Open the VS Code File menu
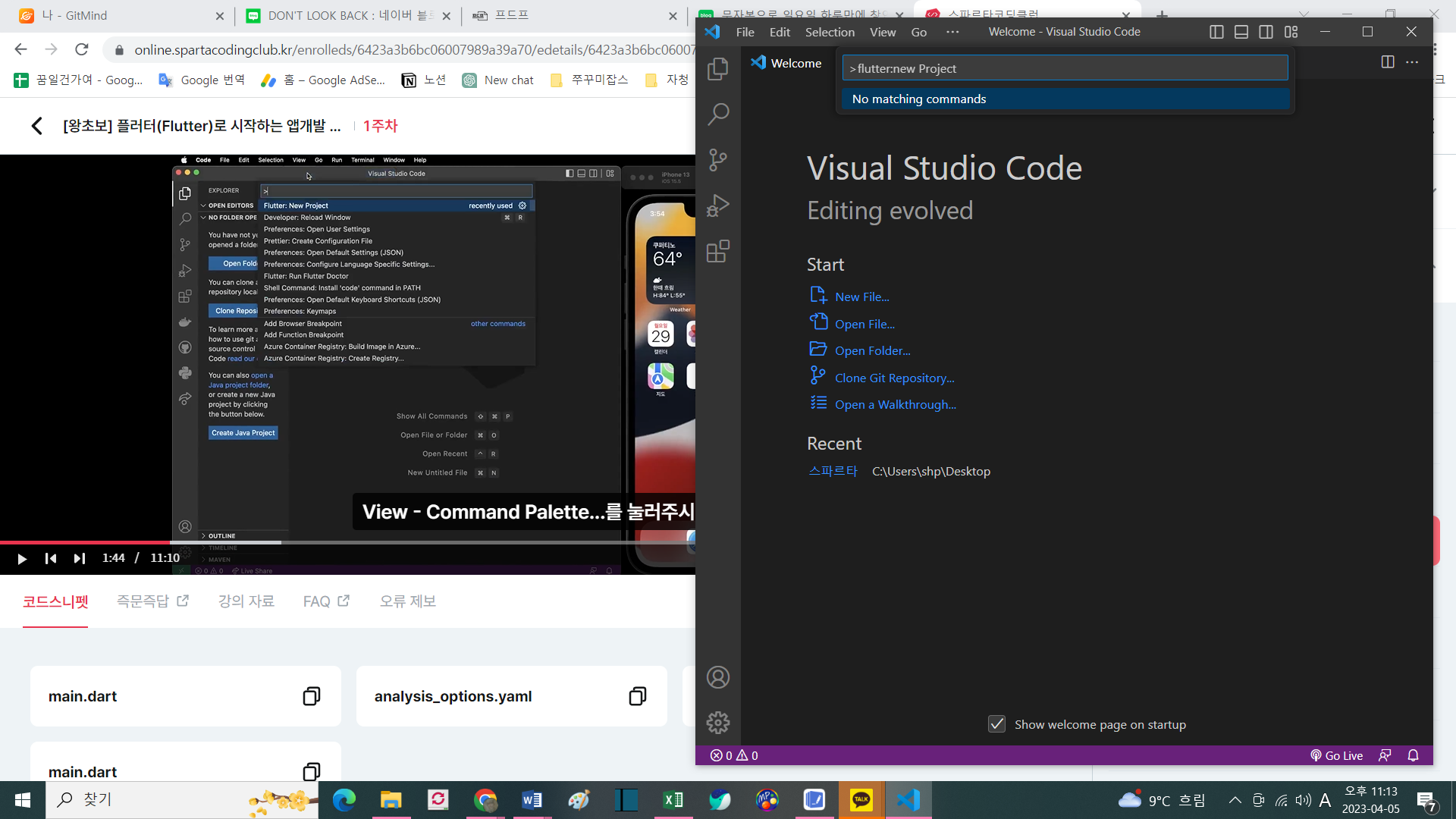This screenshot has width=1456, height=819. pyautogui.click(x=745, y=32)
